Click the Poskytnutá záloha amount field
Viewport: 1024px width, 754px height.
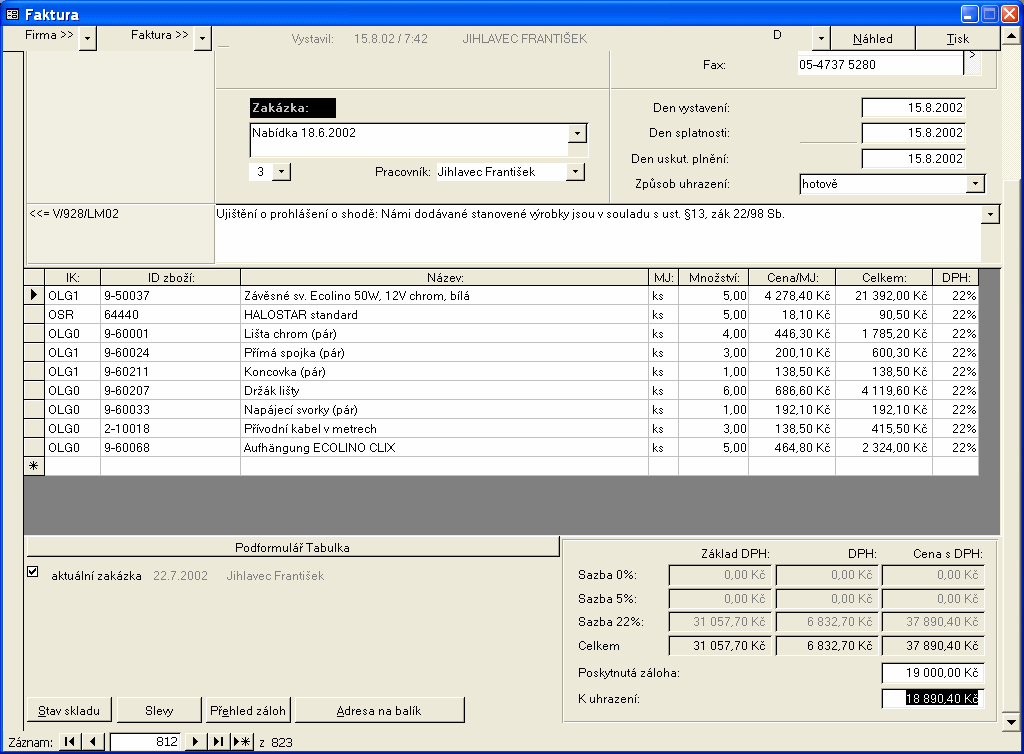point(932,673)
